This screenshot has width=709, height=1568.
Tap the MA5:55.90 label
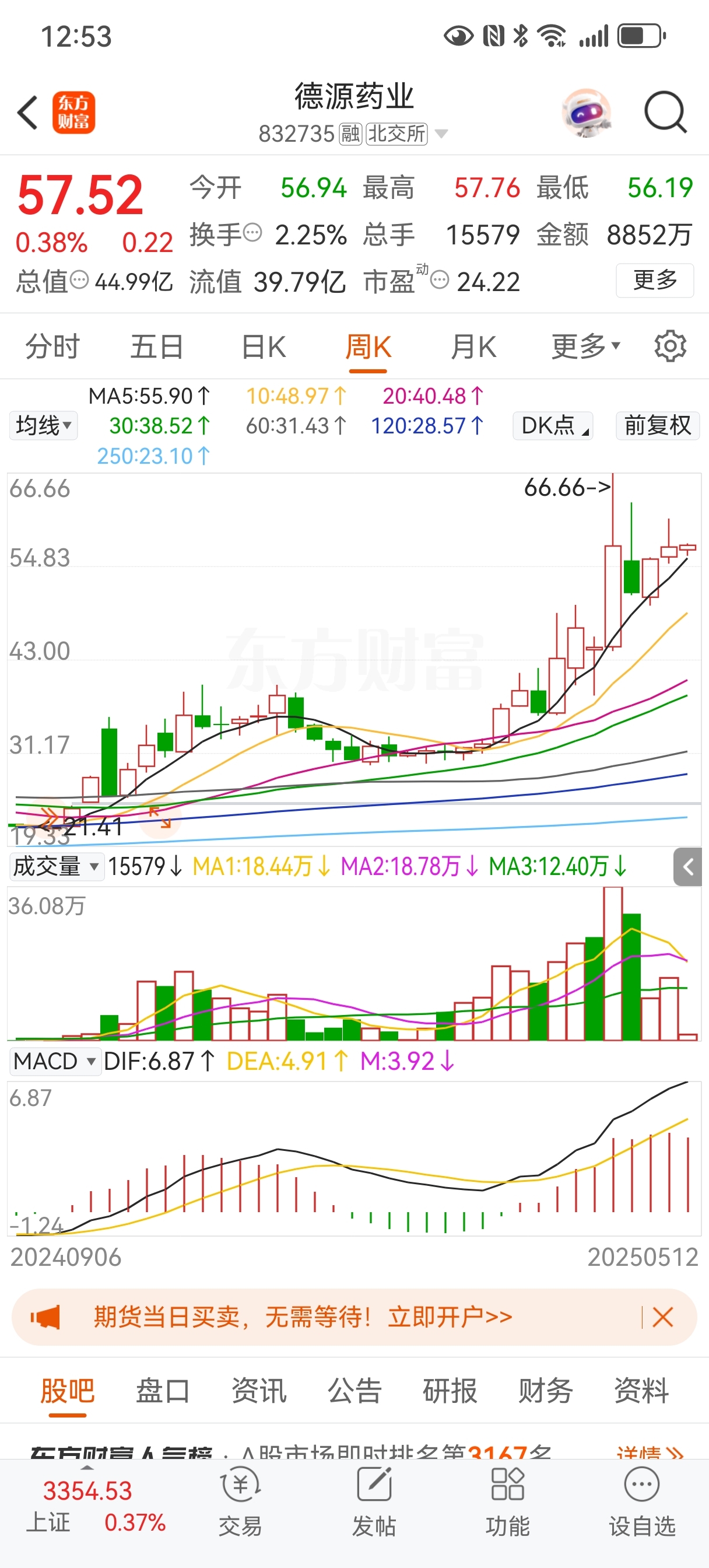(149, 396)
